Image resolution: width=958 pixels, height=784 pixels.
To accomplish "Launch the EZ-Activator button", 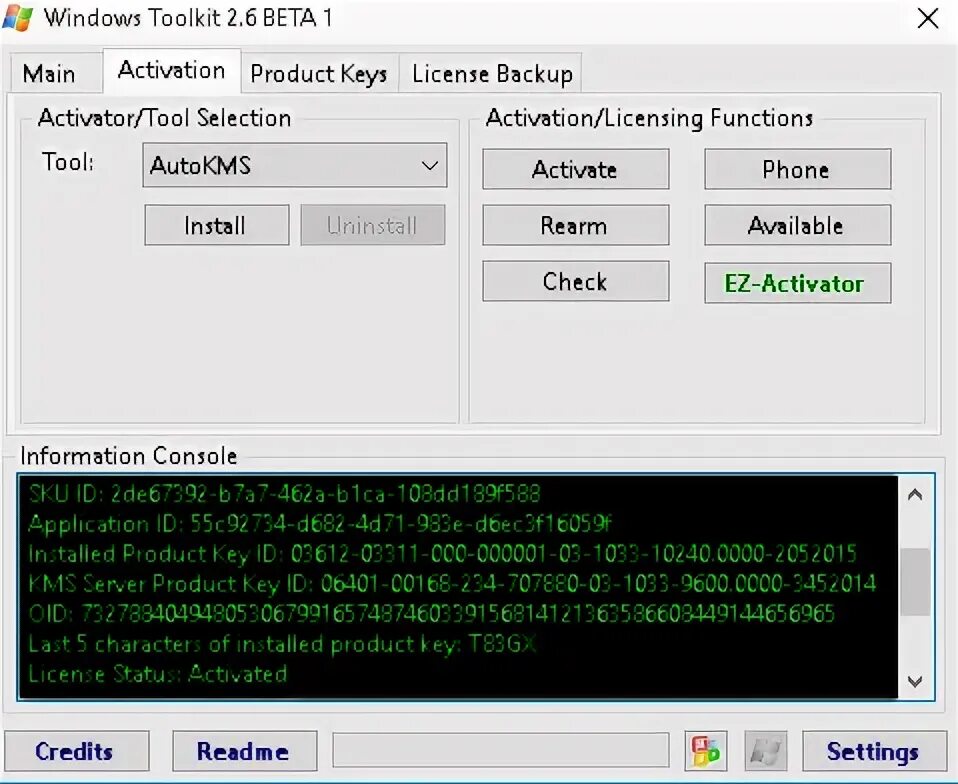I will (x=797, y=283).
